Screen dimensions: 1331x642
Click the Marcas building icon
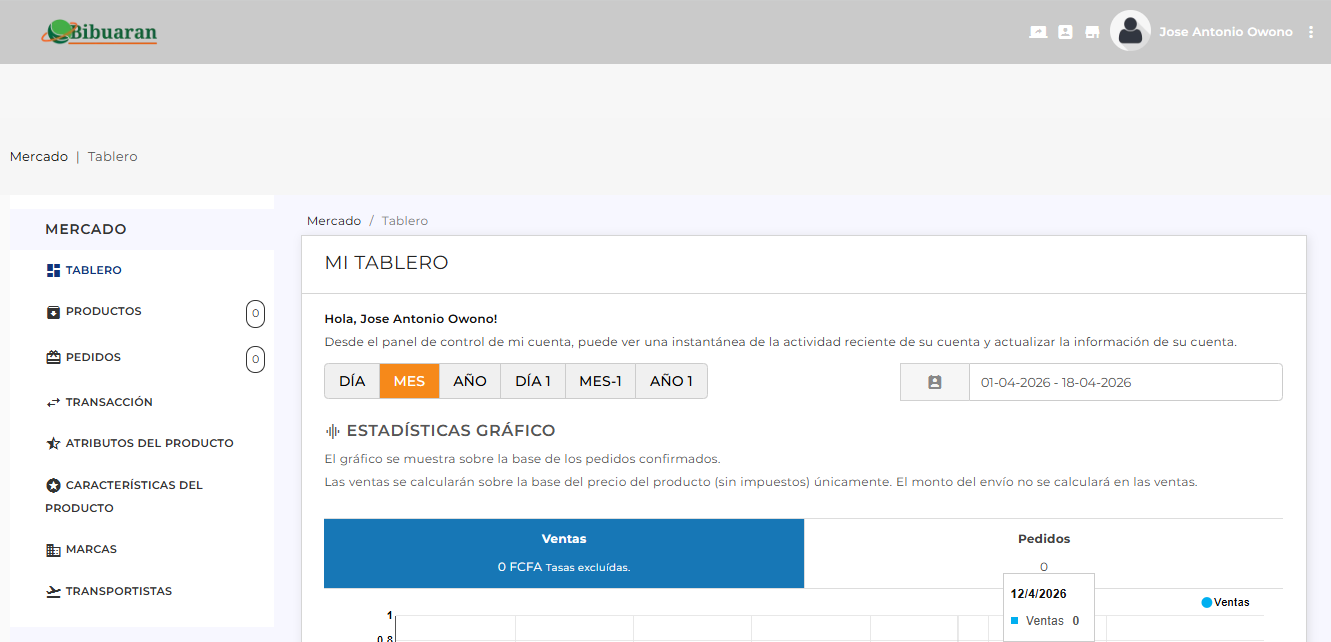(53, 550)
